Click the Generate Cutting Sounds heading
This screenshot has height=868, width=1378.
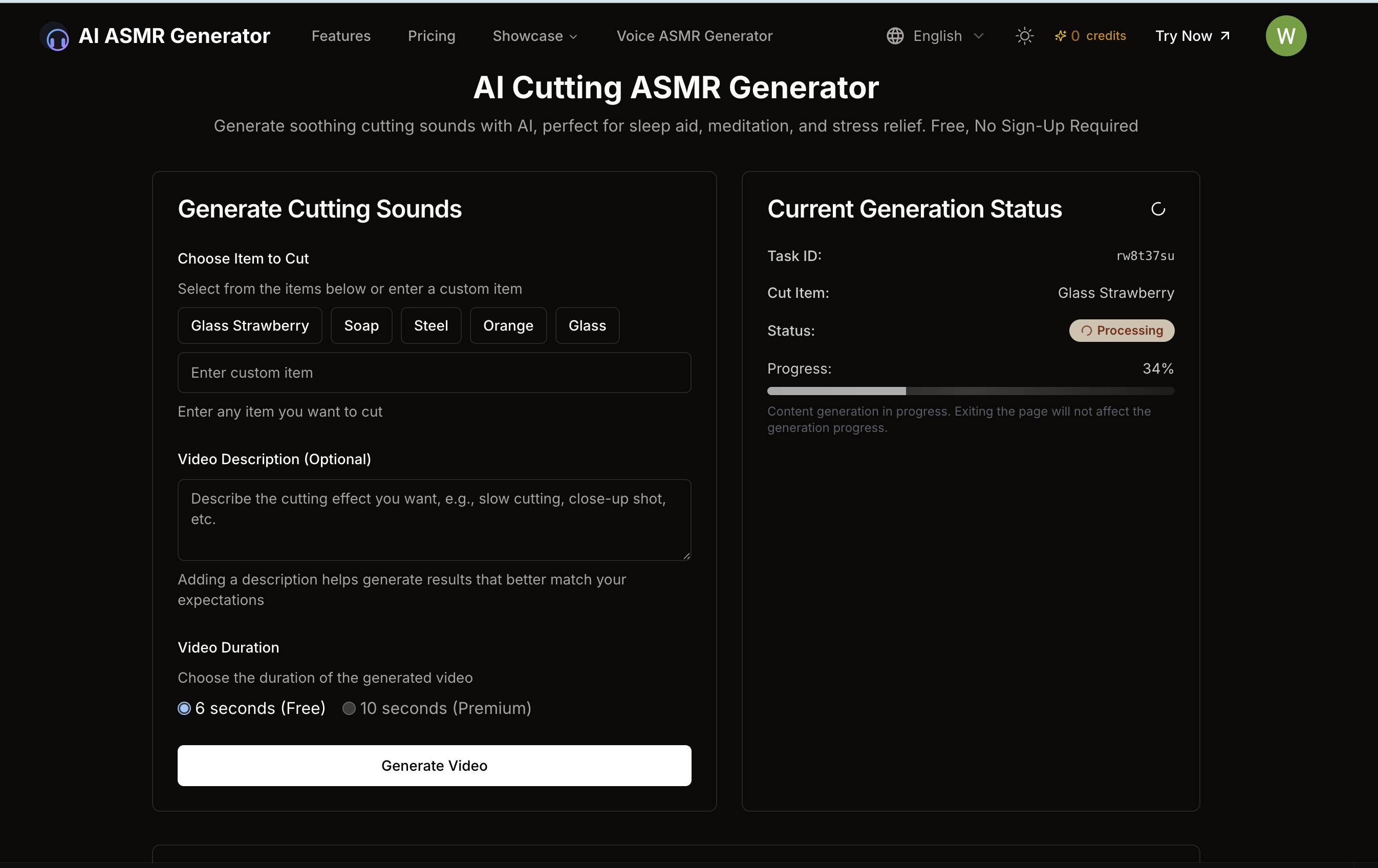point(320,209)
